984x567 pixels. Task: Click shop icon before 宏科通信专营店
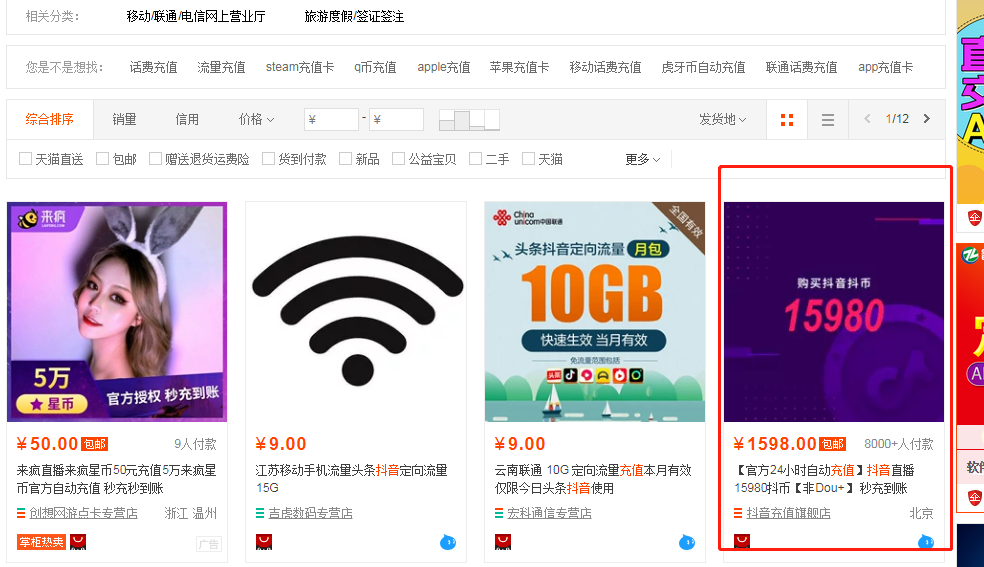click(499, 513)
